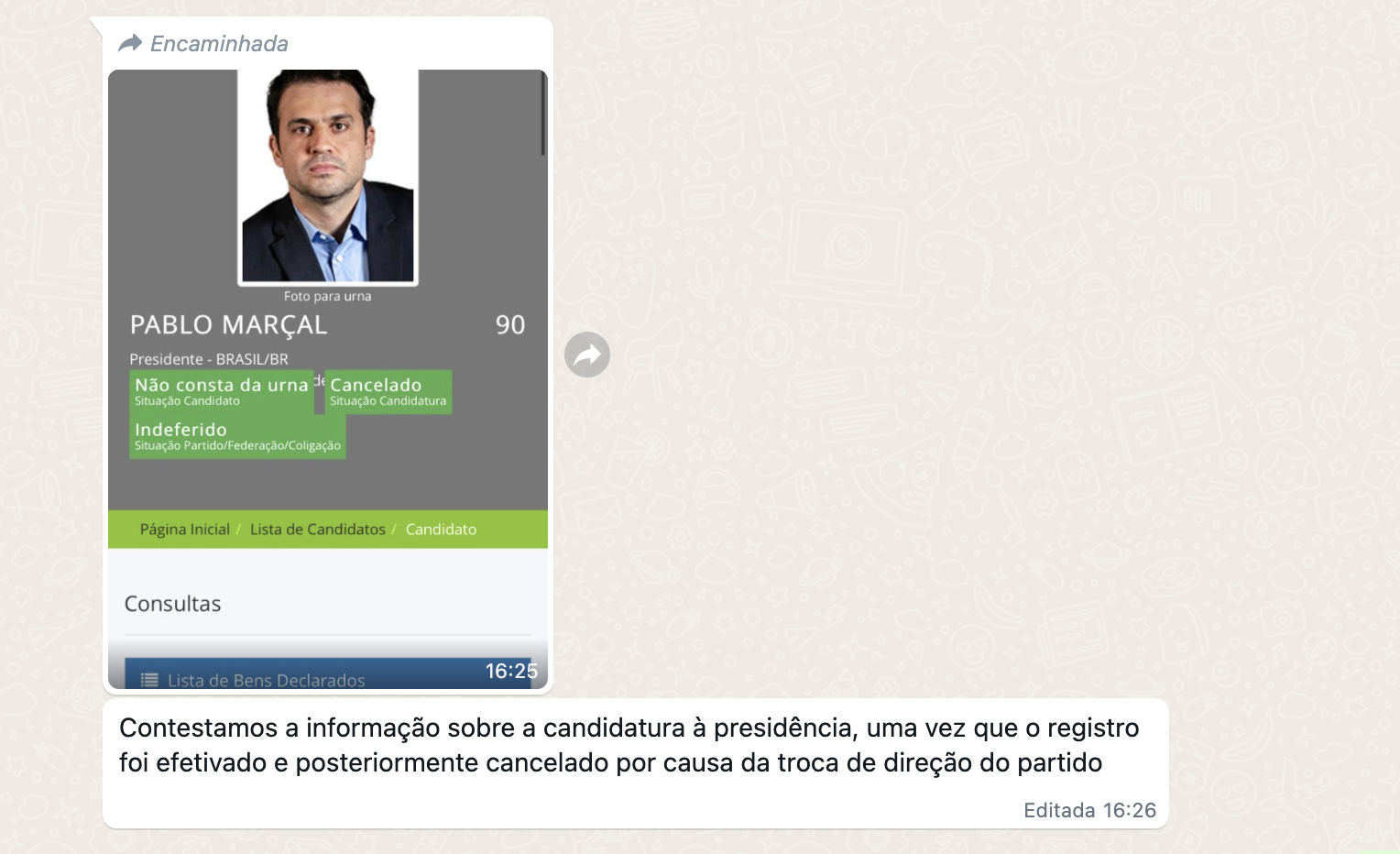Click the Candidato breadcrumb item
Screen dimensions: 1400x854
[x=441, y=530]
